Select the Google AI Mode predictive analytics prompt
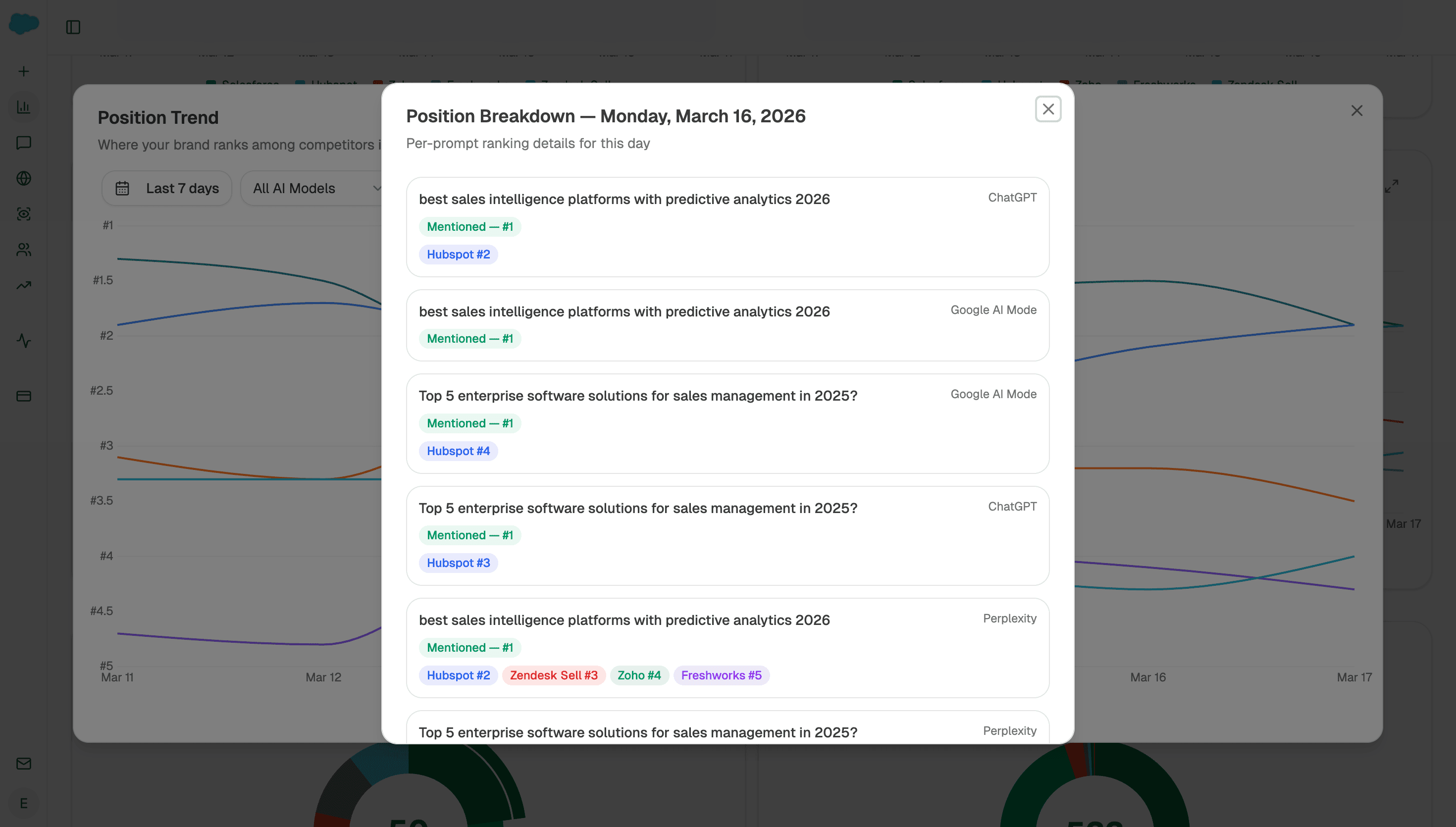Image resolution: width=1456 pixels, height=827 pixels. (624, 312)
